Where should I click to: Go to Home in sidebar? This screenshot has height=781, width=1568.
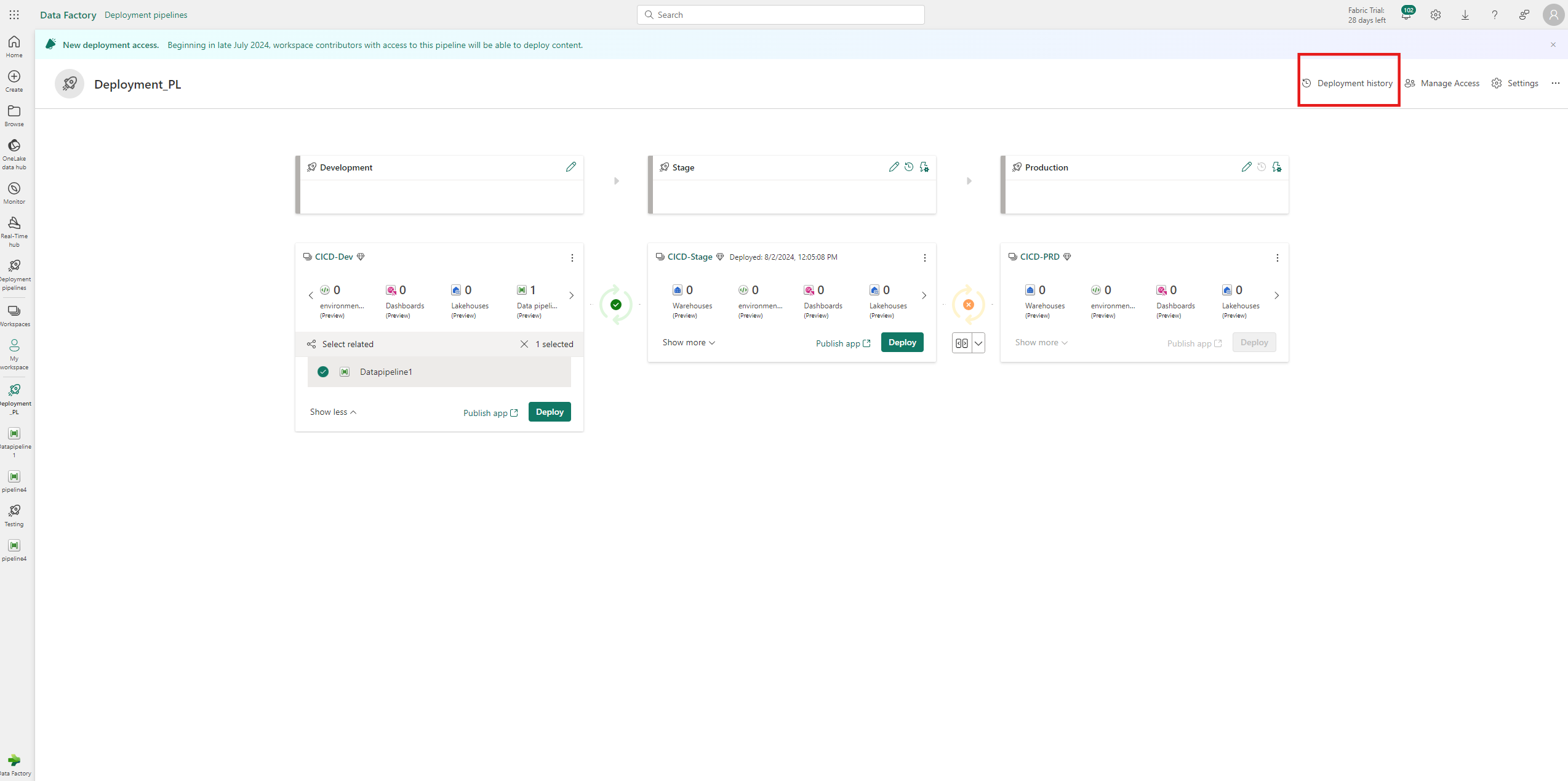click(x=14, y=47)
